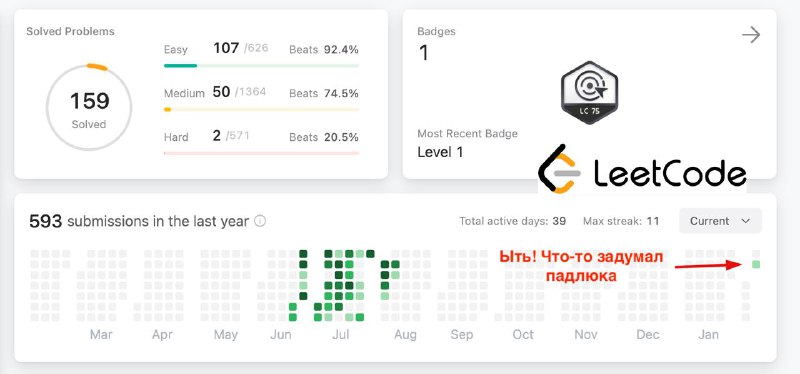Click the Medium 50 solved count

[x=221, y=92]
